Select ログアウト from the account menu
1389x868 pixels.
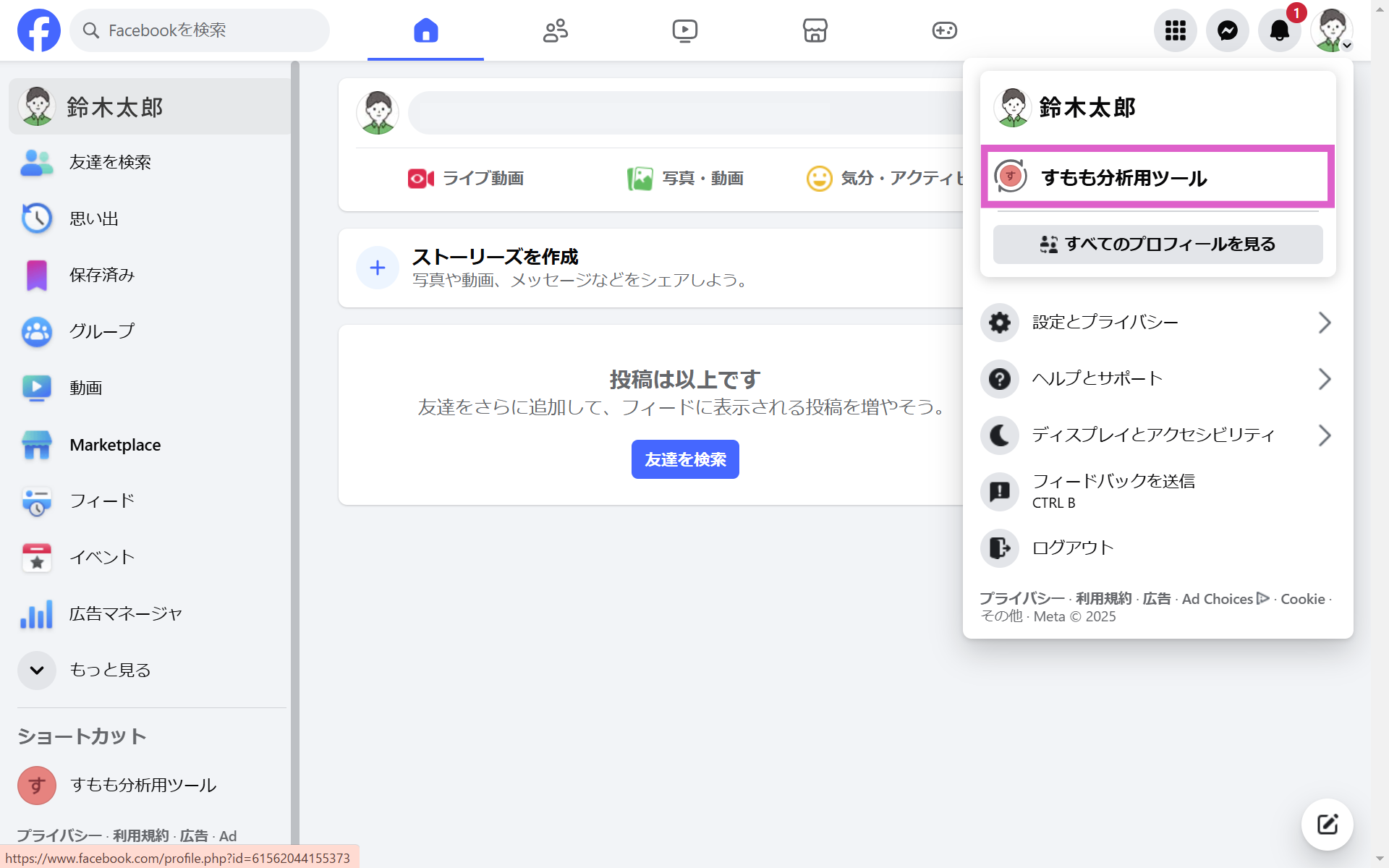tap(1073, 548)
